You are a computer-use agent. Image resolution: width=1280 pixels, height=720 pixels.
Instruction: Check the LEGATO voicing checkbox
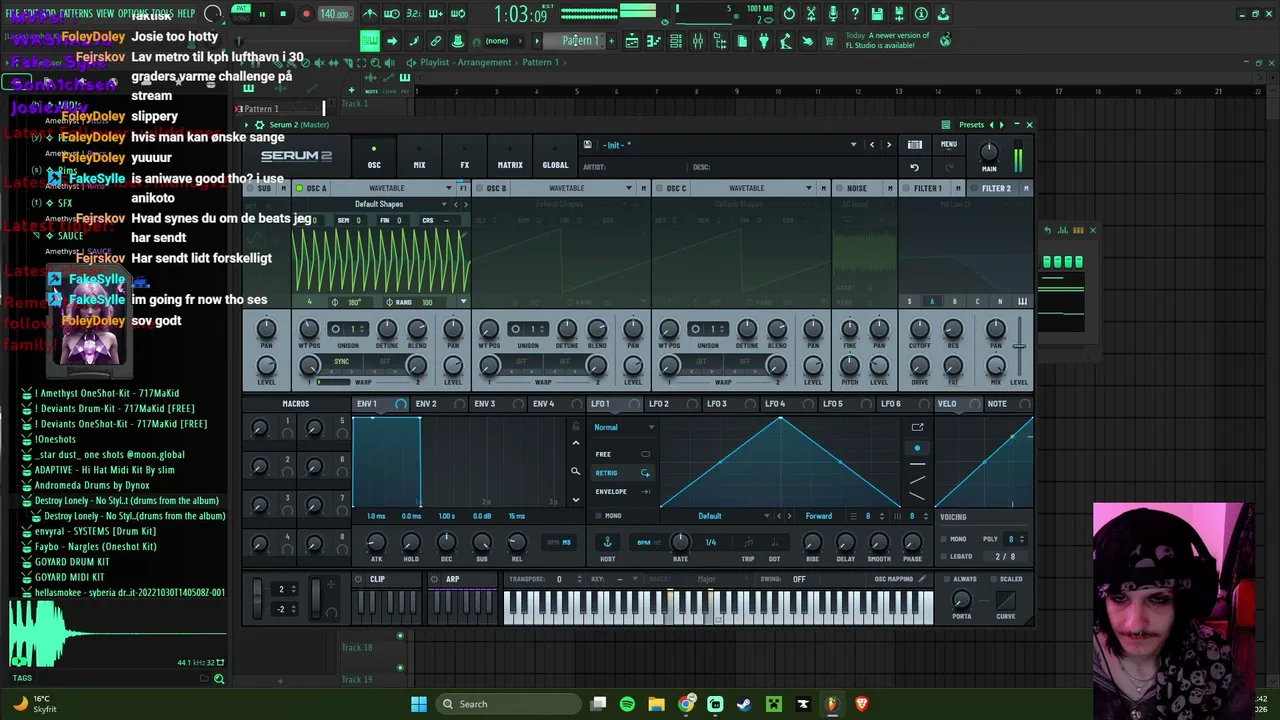click(x=943, y=557)
